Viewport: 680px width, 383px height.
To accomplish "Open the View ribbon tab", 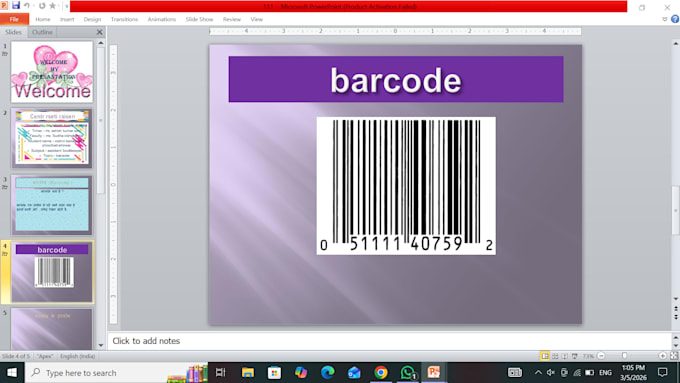I will pos(256,19).
